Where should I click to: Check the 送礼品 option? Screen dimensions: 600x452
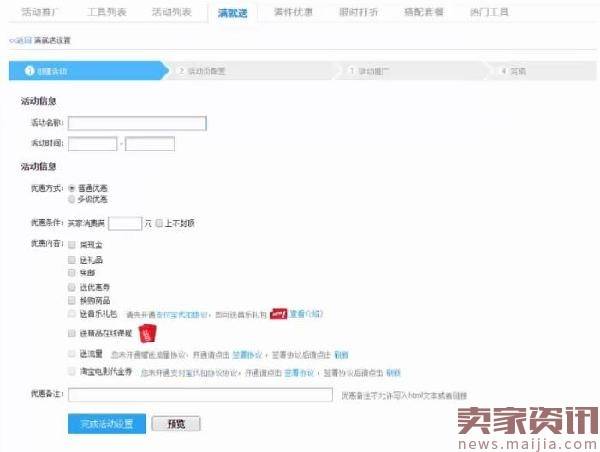[72, 260]
